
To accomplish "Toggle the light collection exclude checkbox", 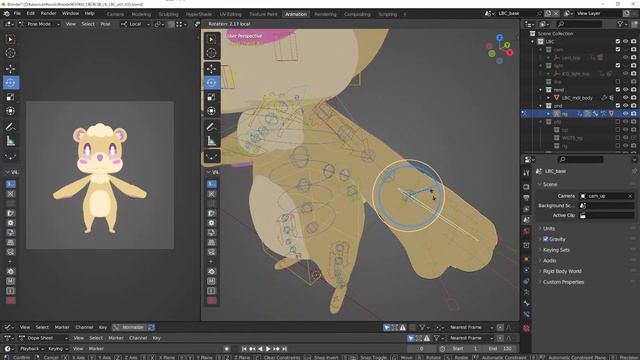I will (618, 65).
